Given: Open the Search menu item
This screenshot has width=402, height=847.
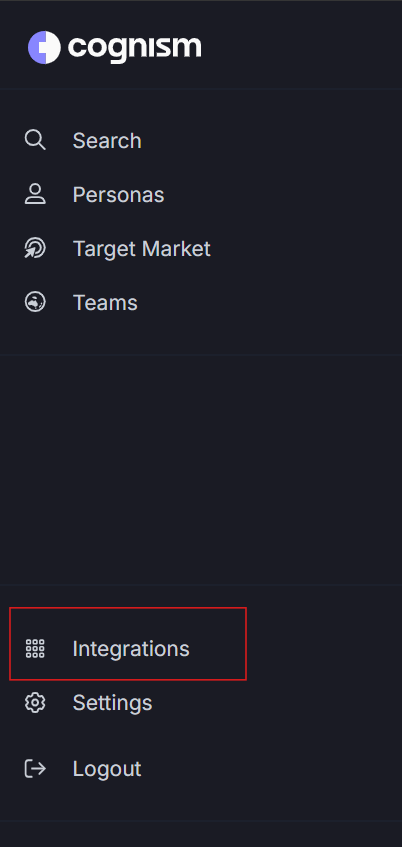Looking at the screenshot, I should [x=107, y=140].
